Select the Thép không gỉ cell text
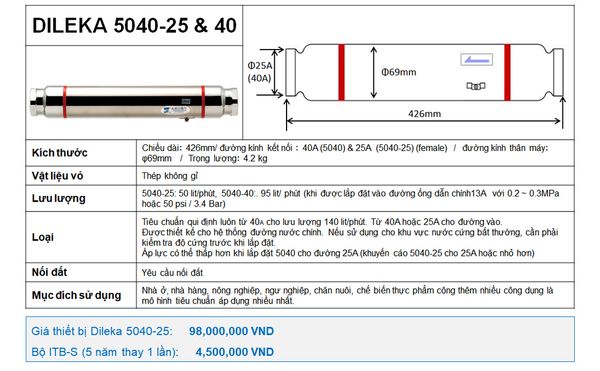Image resolution: width=600 pixels, height=371 pixels. click(x=170, y=176)
